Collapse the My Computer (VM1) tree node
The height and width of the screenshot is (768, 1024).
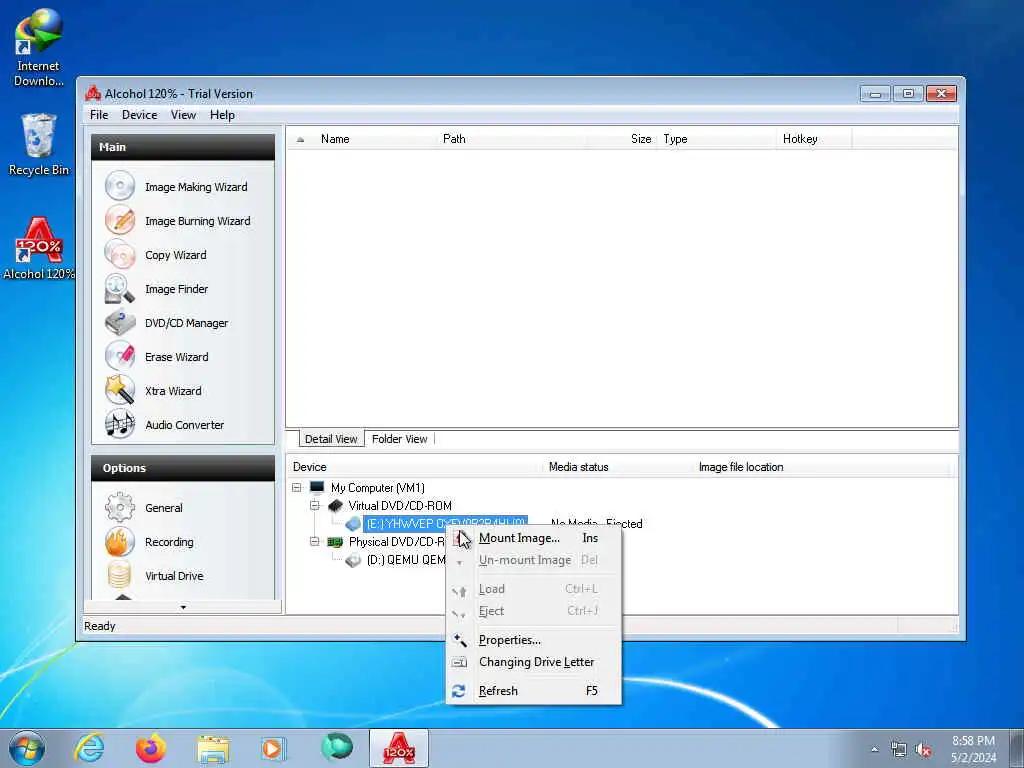pos(296,487)
